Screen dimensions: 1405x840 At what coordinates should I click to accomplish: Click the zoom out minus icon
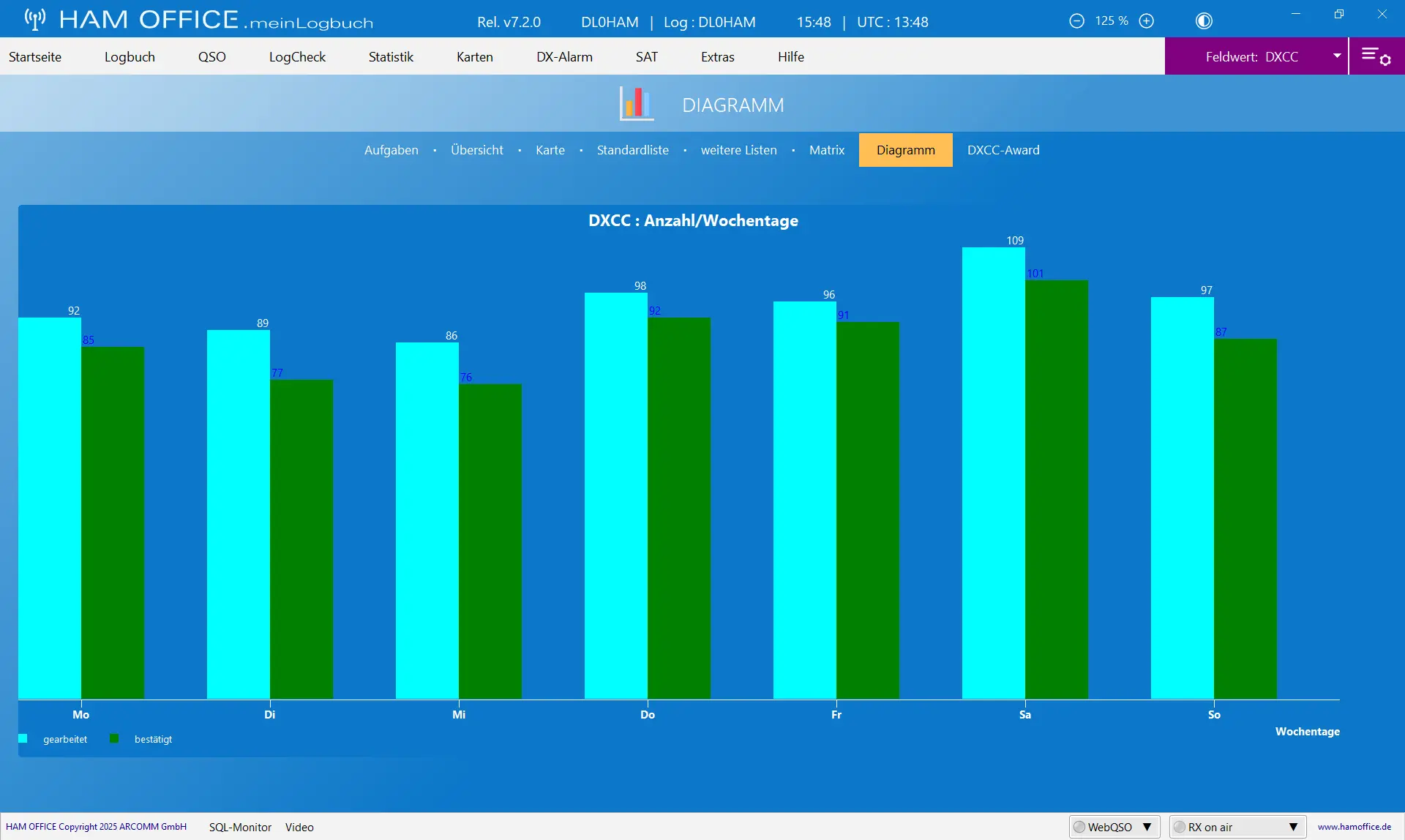click(x=1076, y=21)
